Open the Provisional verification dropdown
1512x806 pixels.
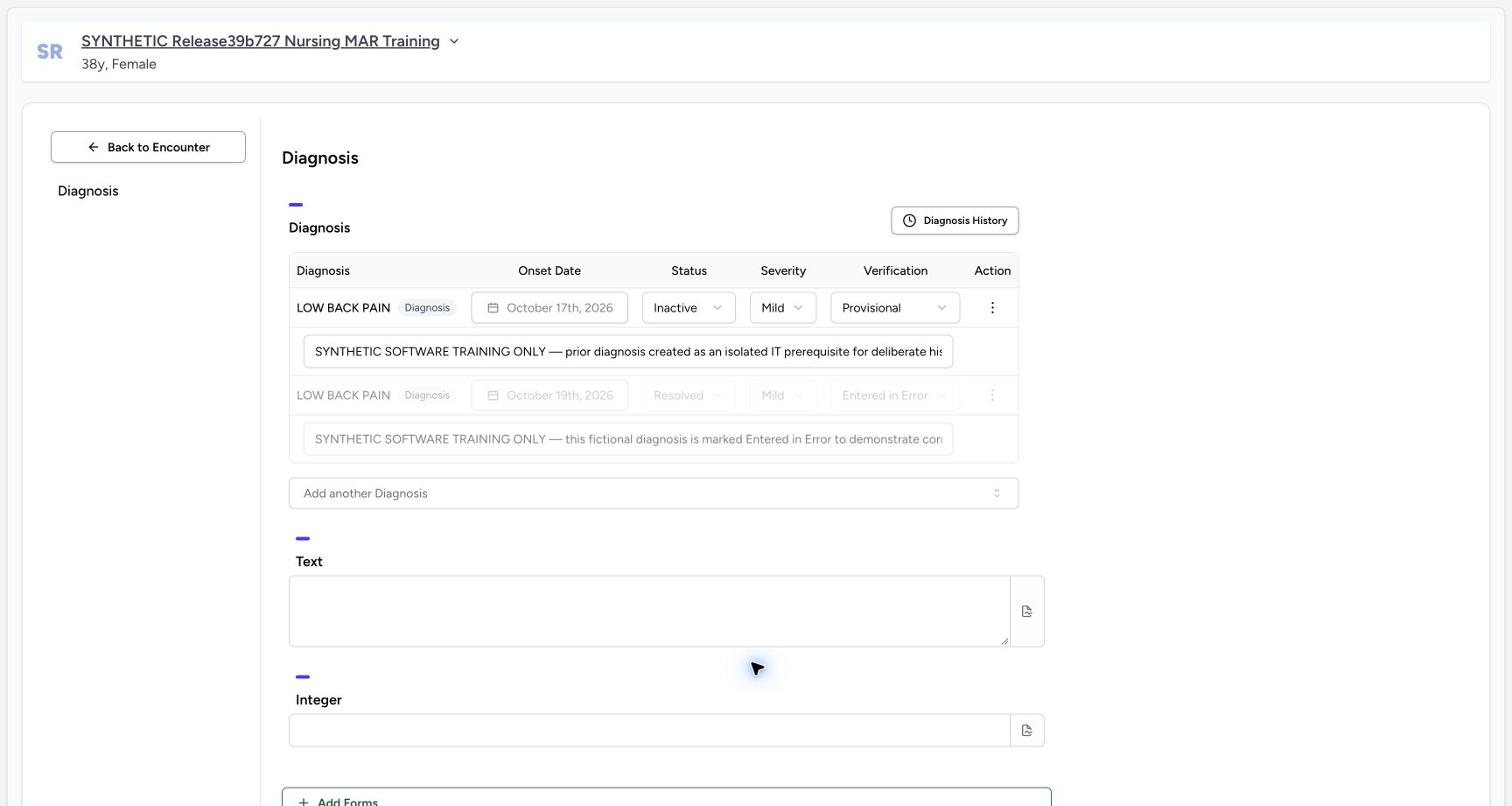pos(895,308)
